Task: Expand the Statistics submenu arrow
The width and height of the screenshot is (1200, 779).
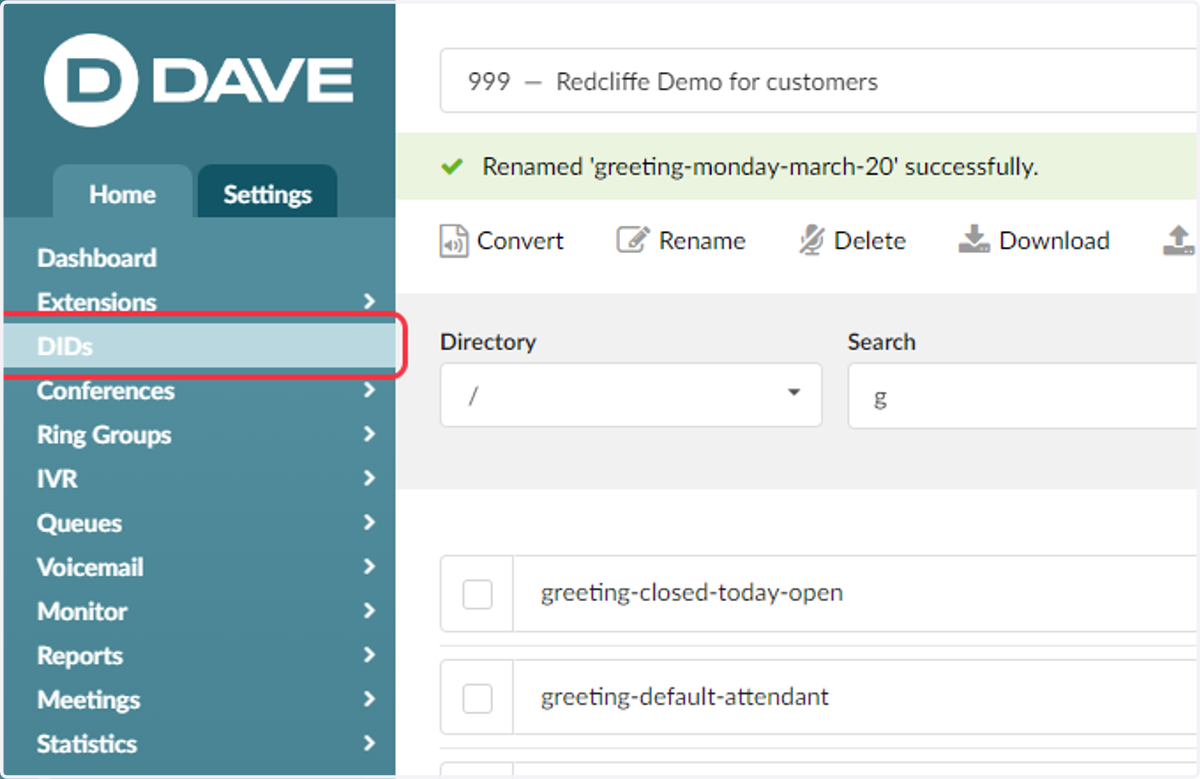Action: 369,743
